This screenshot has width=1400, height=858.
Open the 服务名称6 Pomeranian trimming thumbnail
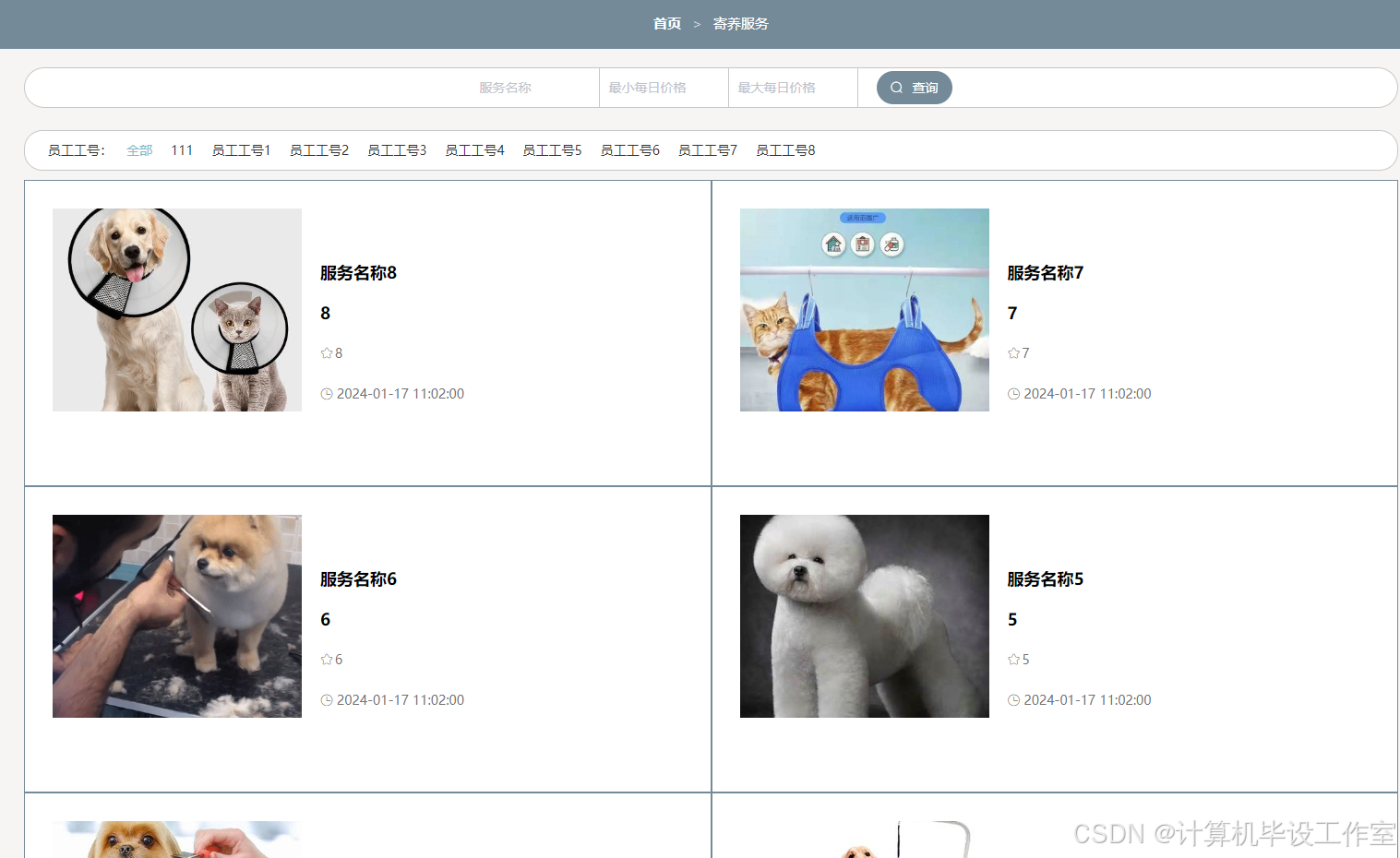[x=177, y=616]
